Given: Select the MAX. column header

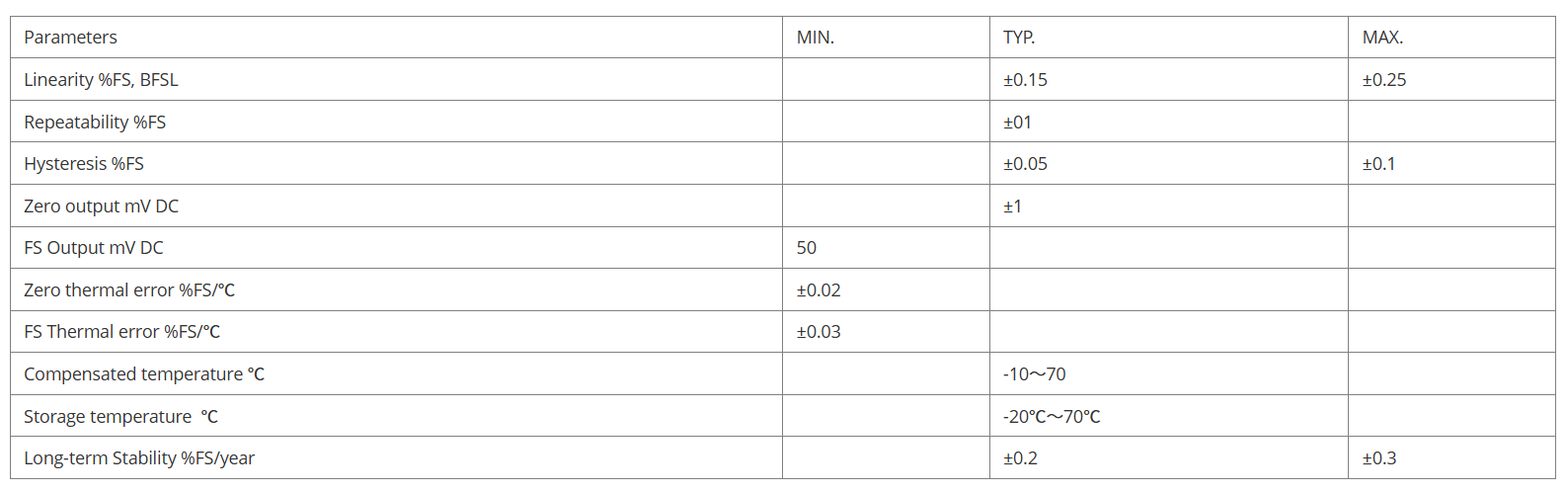Looking at the screenshot, I should pos(1382,38).
